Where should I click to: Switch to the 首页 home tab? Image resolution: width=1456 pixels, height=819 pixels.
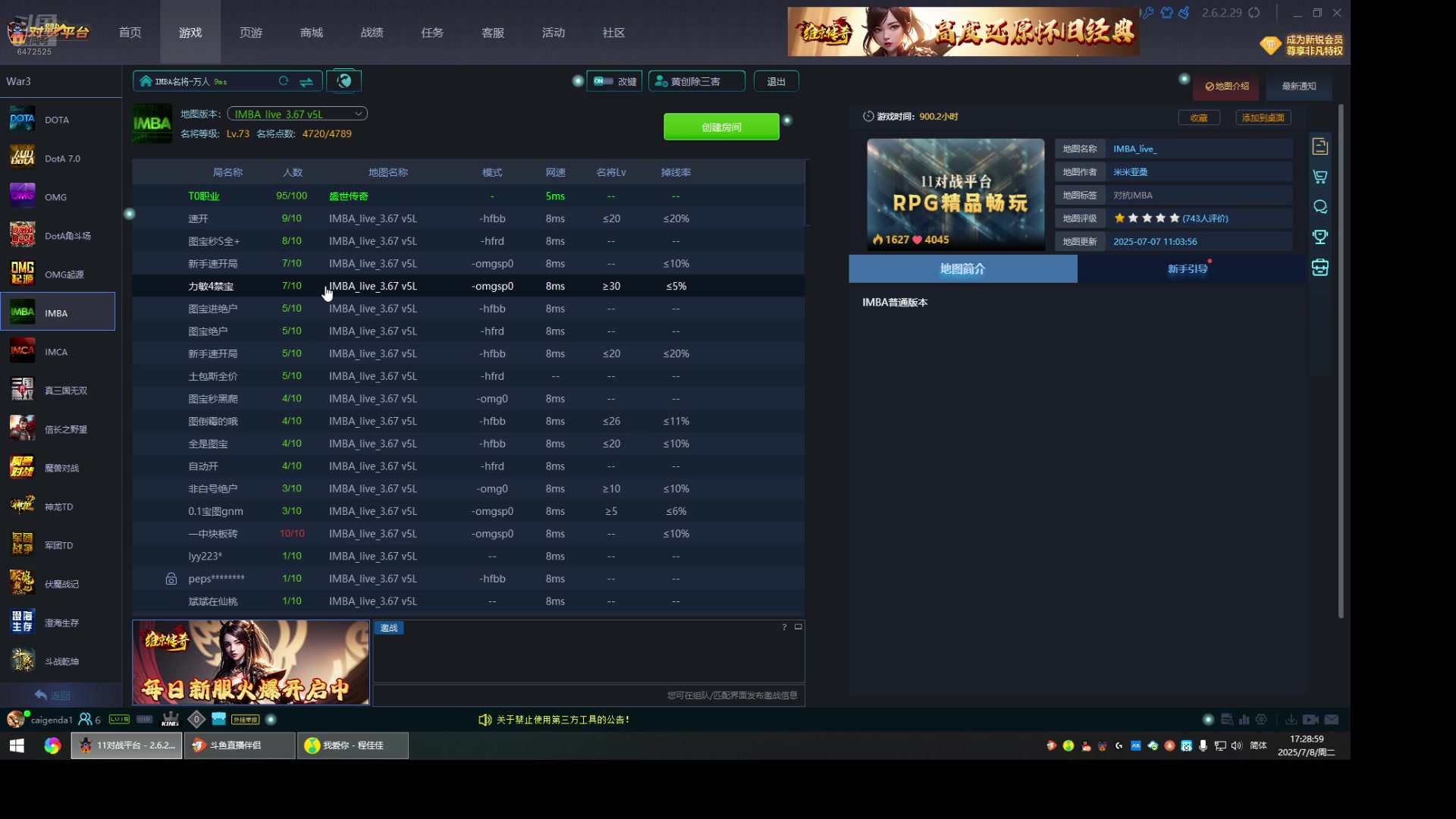(130, 33)
